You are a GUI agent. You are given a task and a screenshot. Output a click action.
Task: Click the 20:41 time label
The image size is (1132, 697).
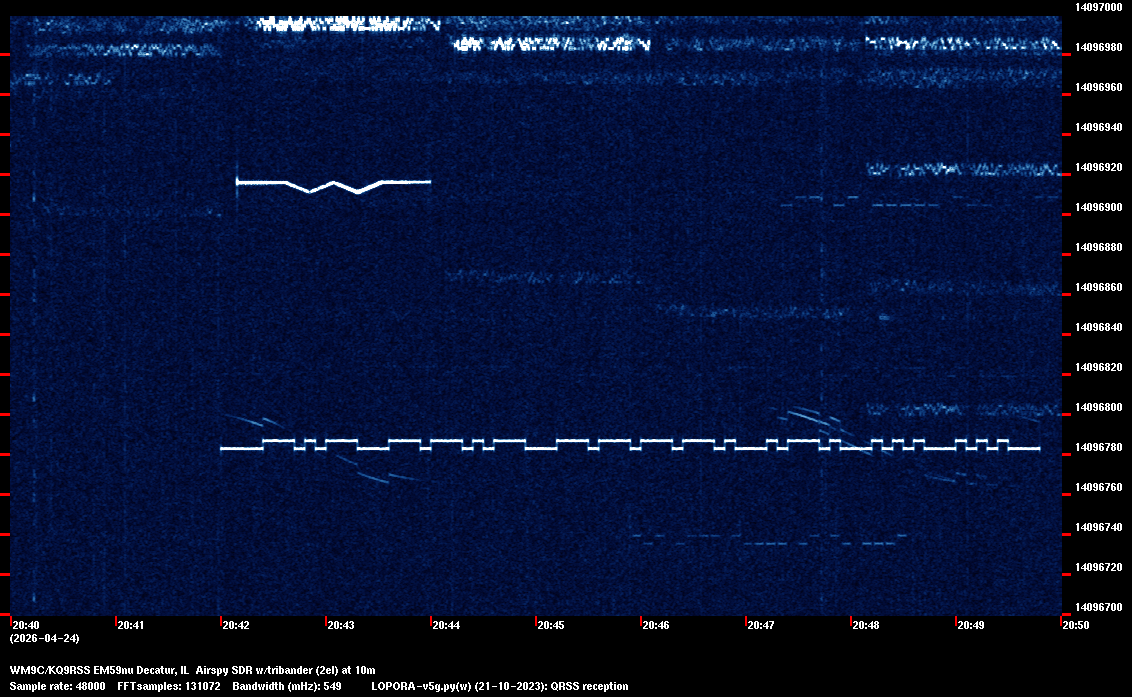point(131,625)
